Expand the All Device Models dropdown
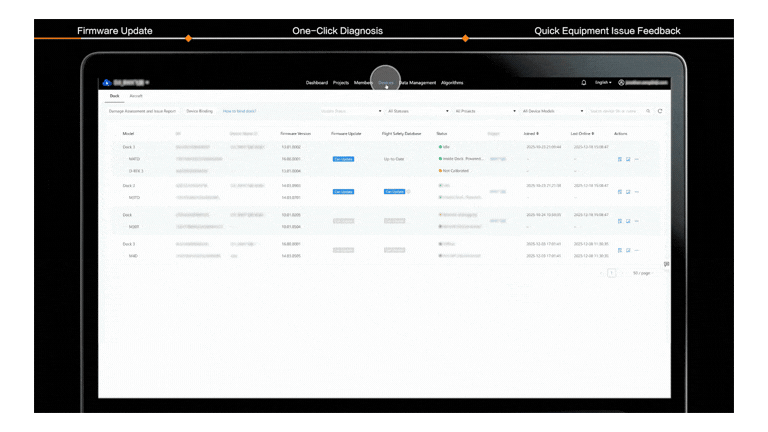This screenshot has width=768, height=432. 552,111
